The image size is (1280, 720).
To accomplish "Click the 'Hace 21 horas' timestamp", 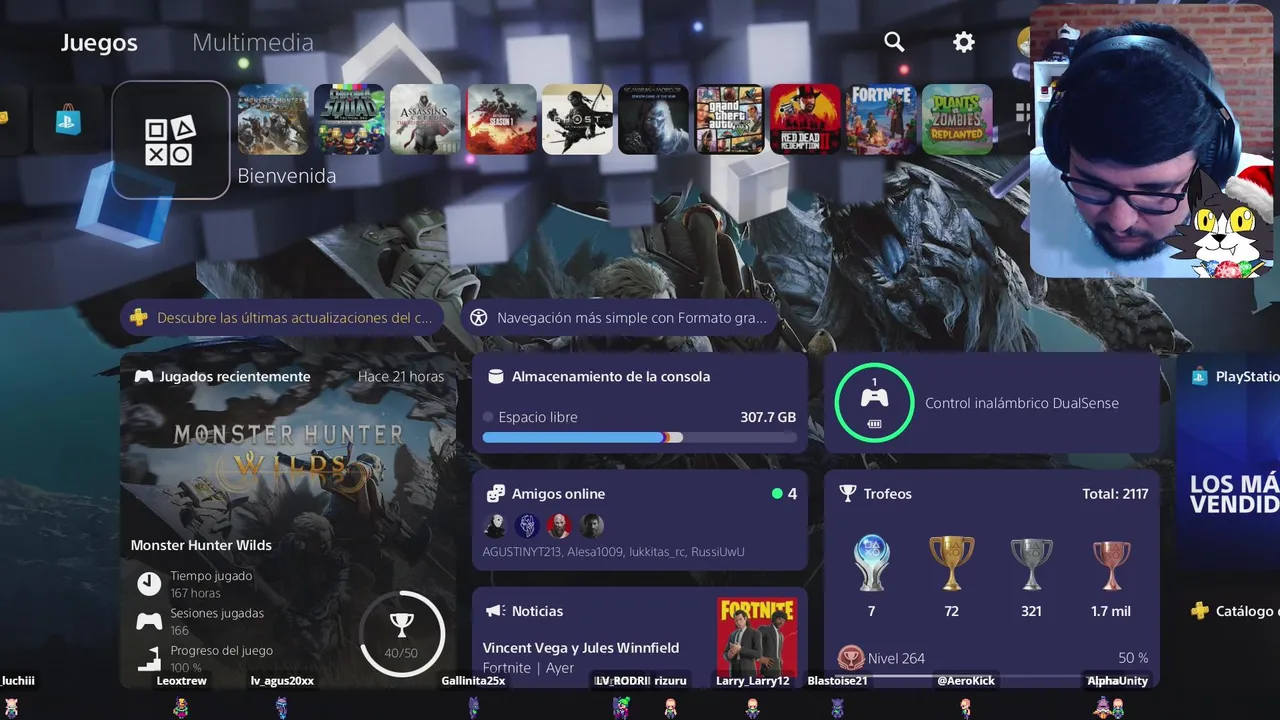I will 401,377.
